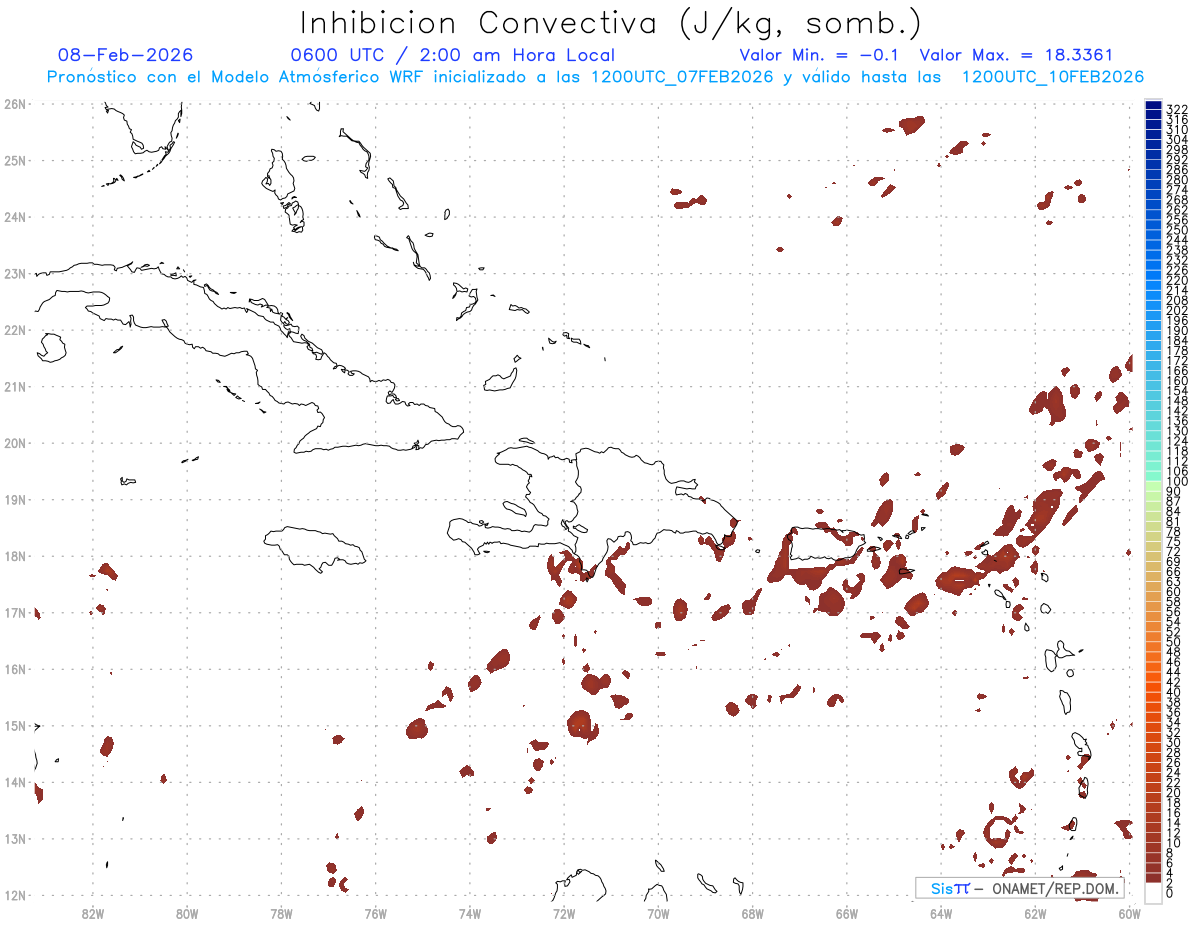This screenshot has width=1200, height=927.
Task: Click the darkest blue swatch atop the colorbar
Action: [1154, 106]
